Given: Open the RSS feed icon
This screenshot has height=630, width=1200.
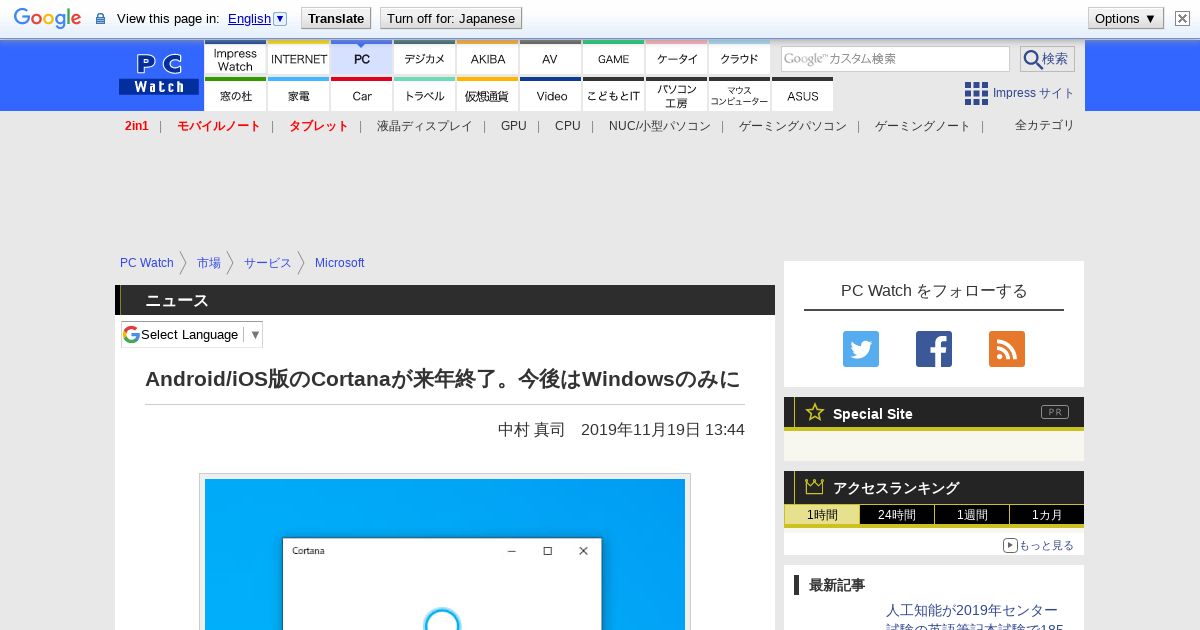Looking at the screenshot, I should [1007, 349].
